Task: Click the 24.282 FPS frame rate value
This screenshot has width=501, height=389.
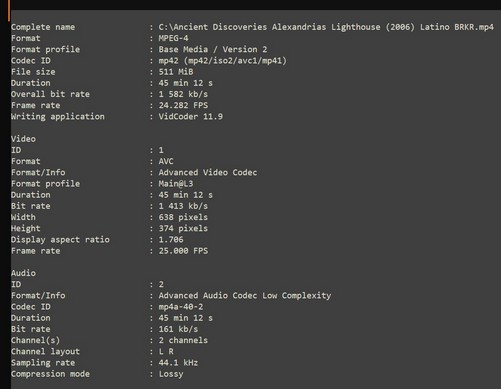Action: 183,105
